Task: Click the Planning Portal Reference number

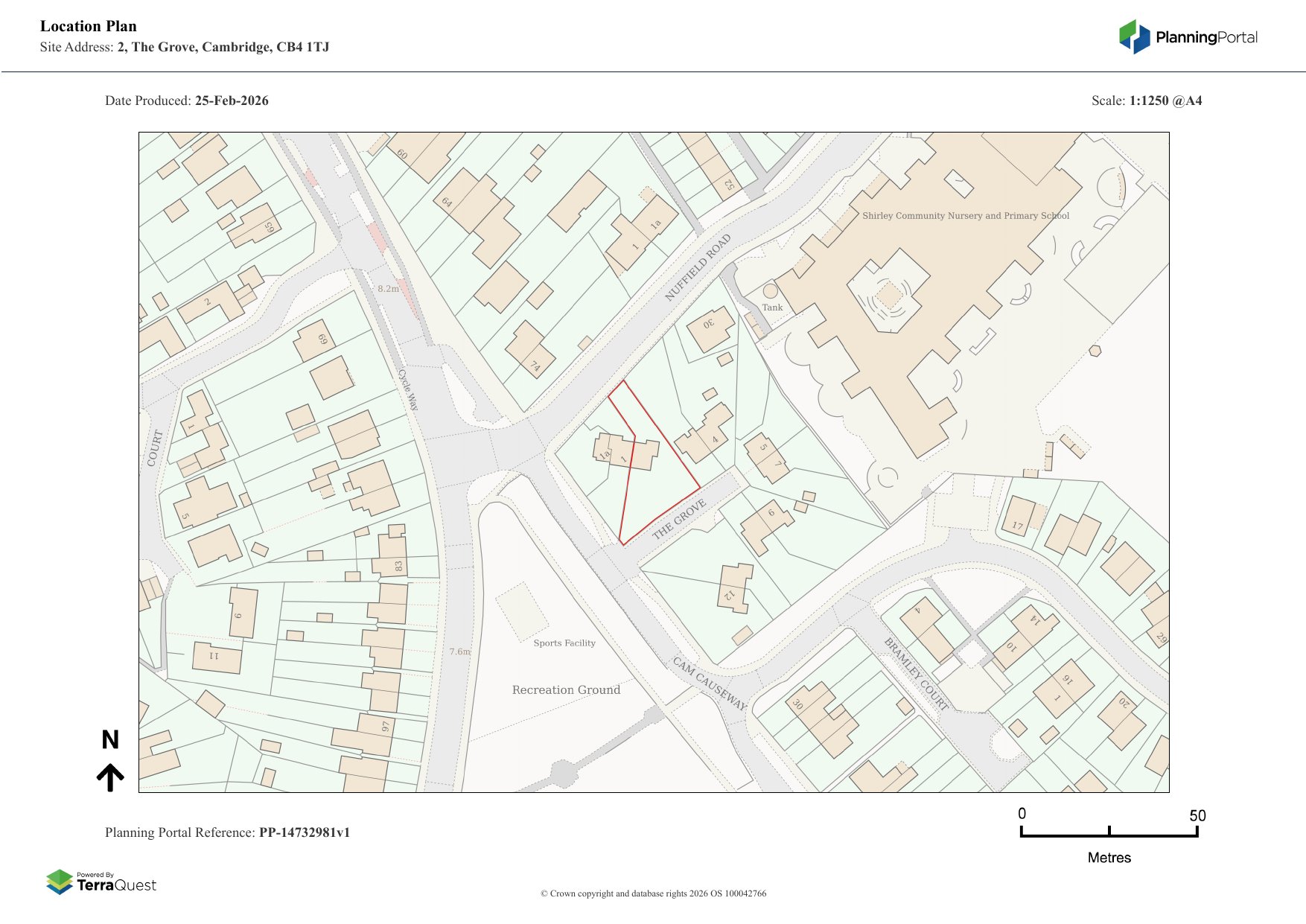Action: (304, 832)
